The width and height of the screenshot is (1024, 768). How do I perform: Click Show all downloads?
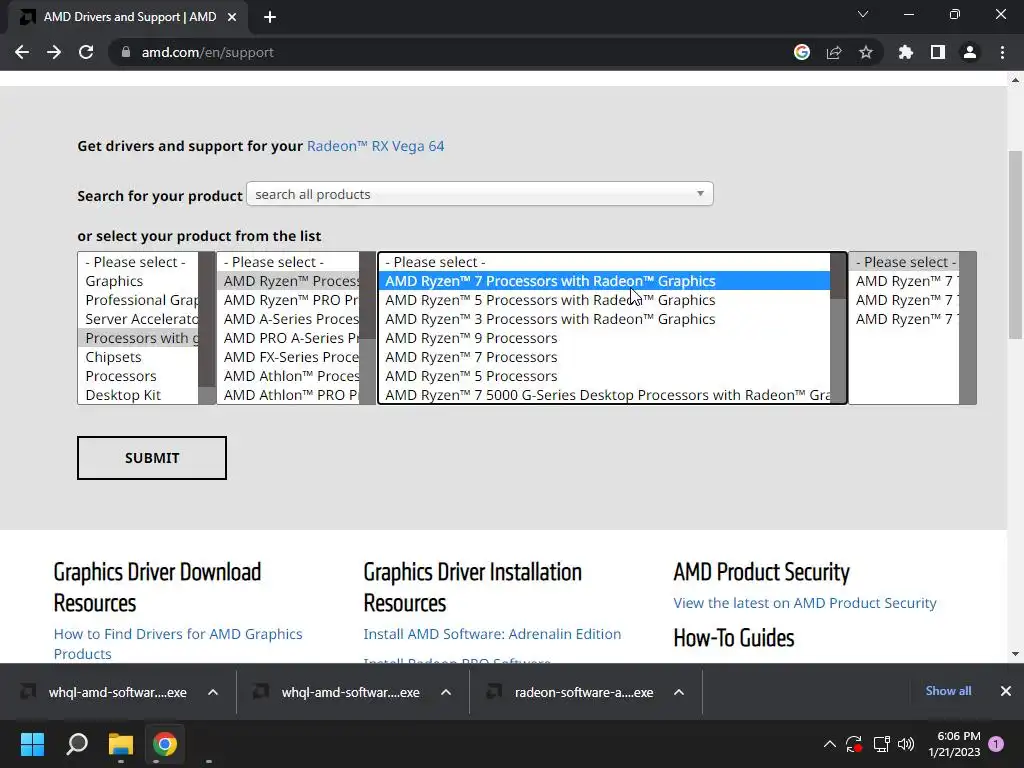tap(948, 691)
